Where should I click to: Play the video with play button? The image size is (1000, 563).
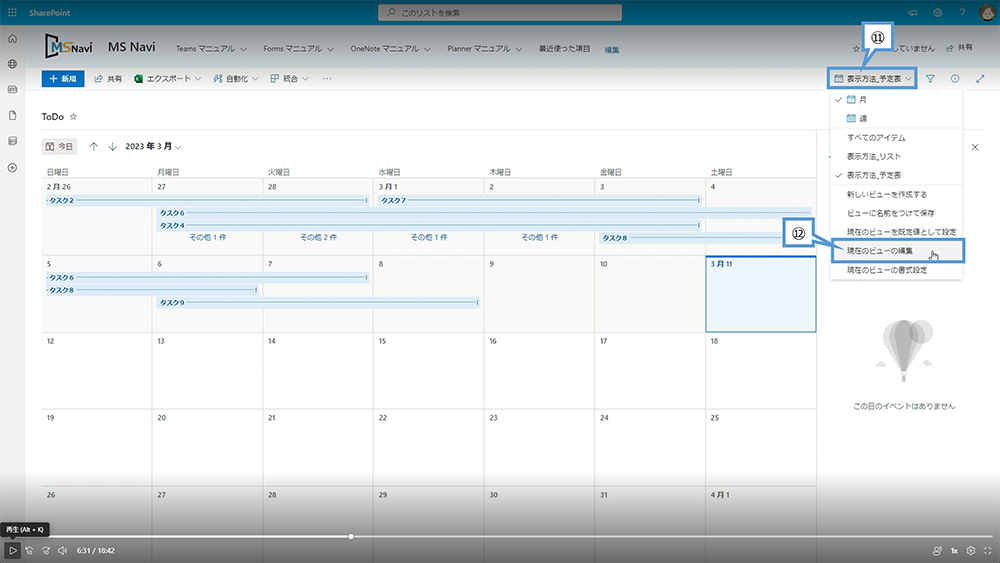click(13, 550)
